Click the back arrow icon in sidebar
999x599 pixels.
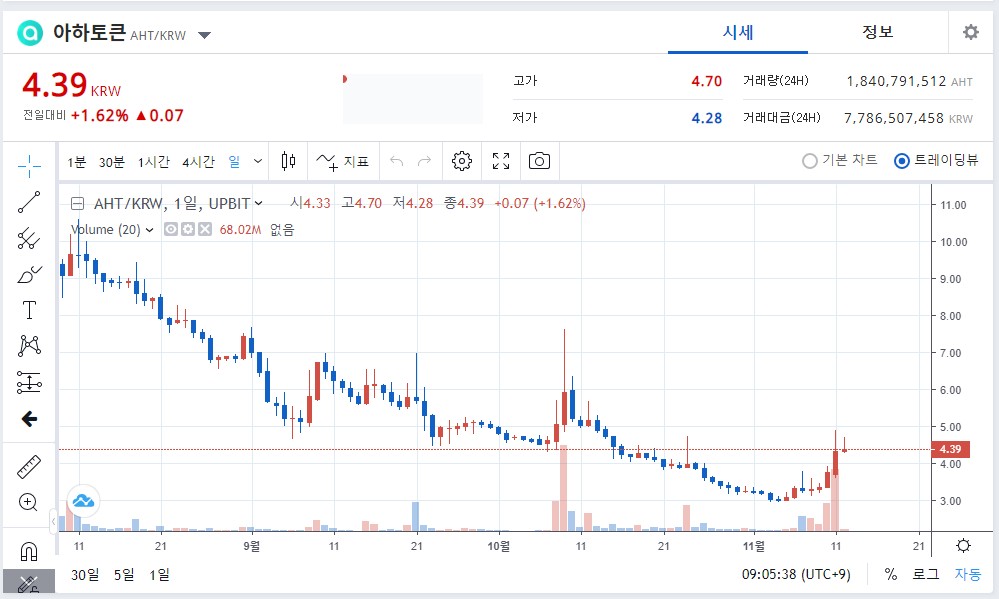coord(29,419)
